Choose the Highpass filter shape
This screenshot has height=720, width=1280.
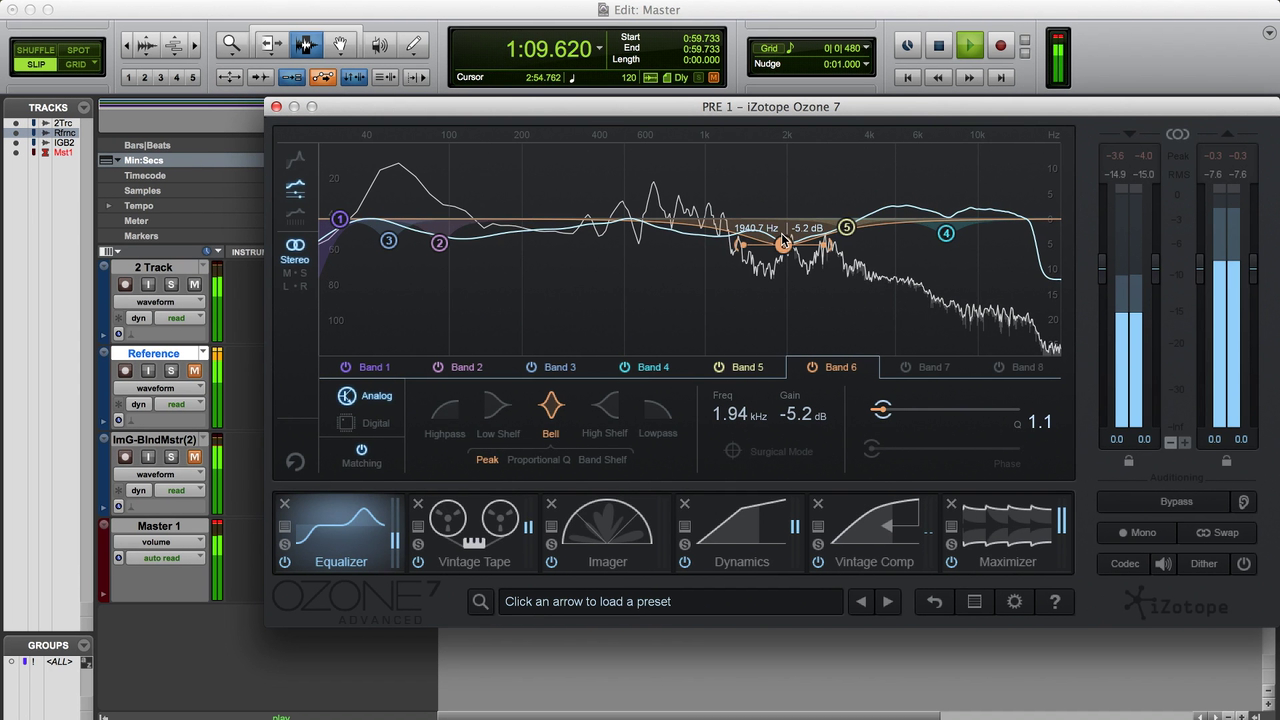coord(444,415)
